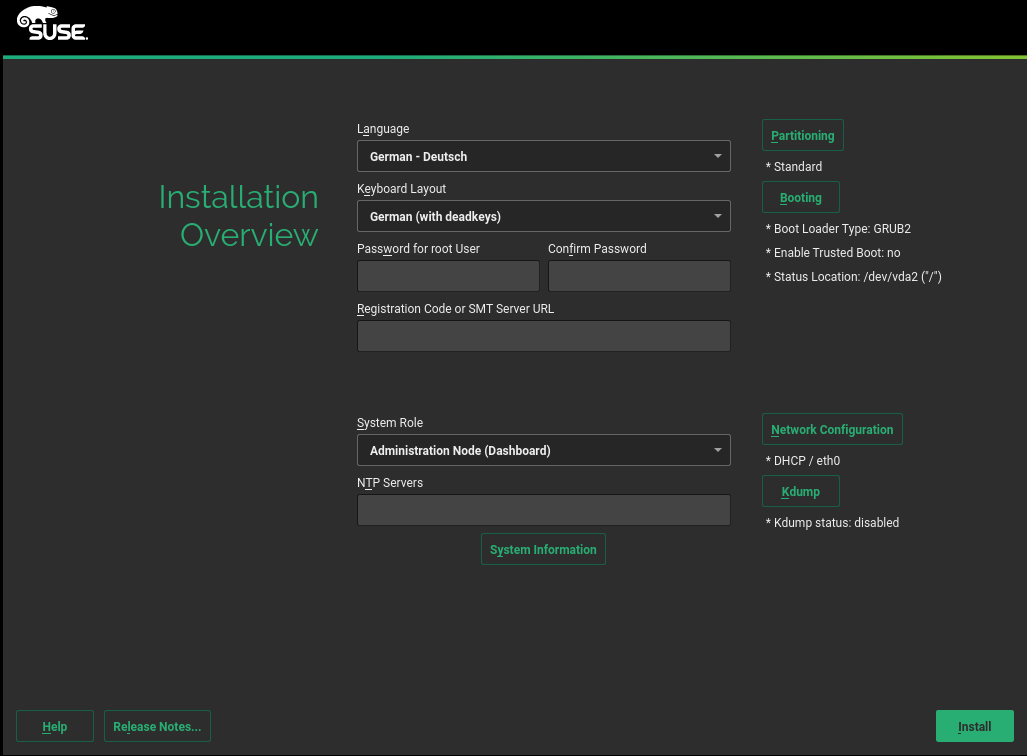The image size is (1027, 756).
Task: Show the Release Notes
Action: [x=157, y=727]
